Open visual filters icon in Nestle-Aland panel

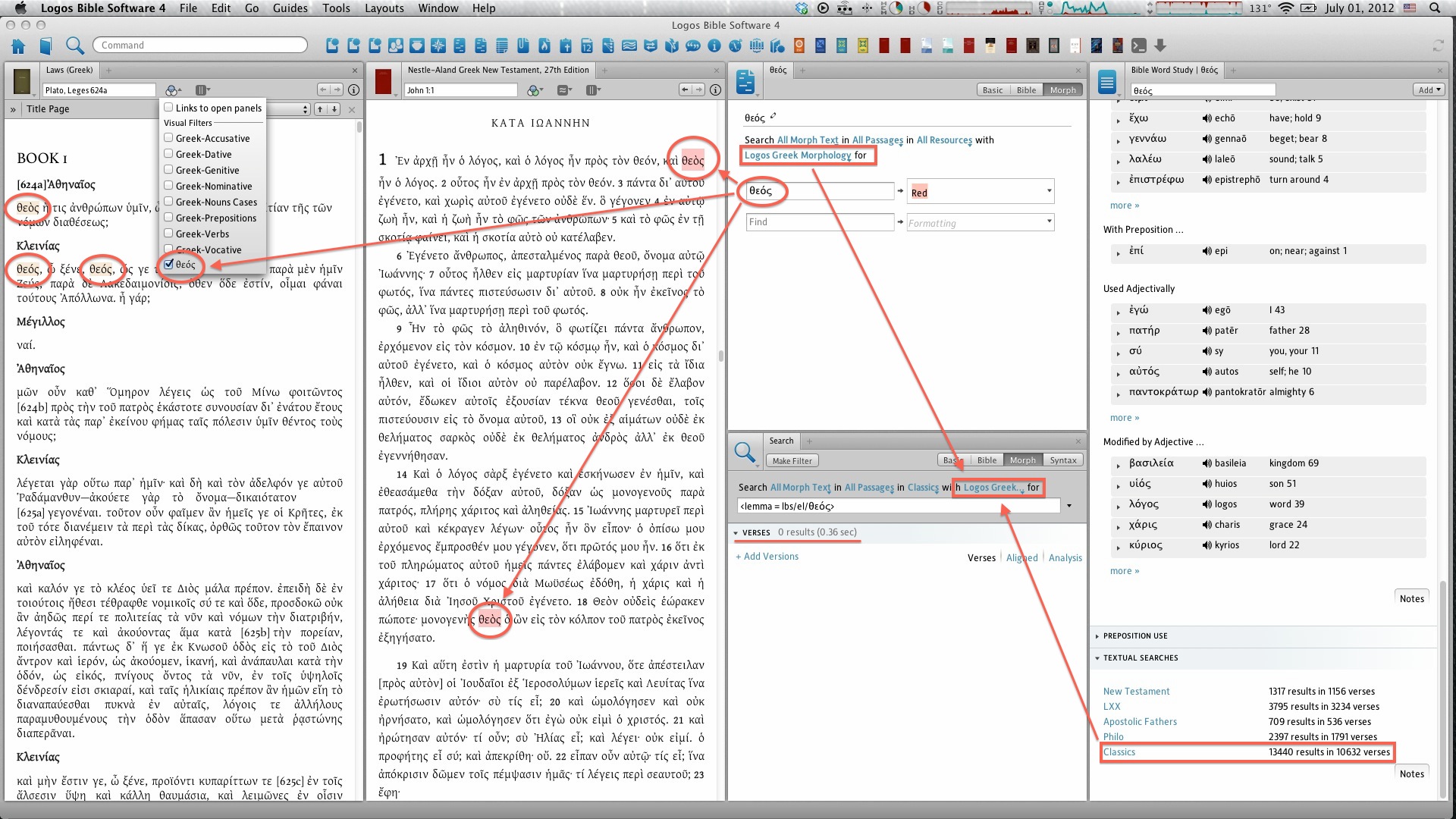pos(535,90)
